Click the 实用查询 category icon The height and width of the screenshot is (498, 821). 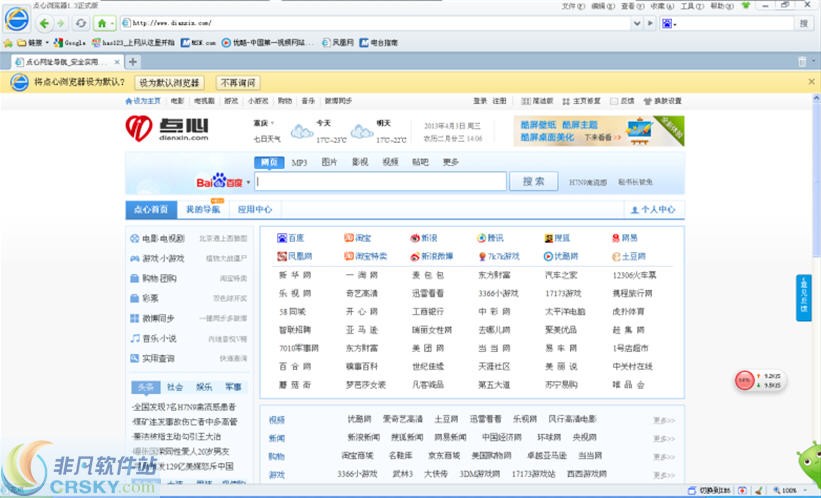point(135,358)
